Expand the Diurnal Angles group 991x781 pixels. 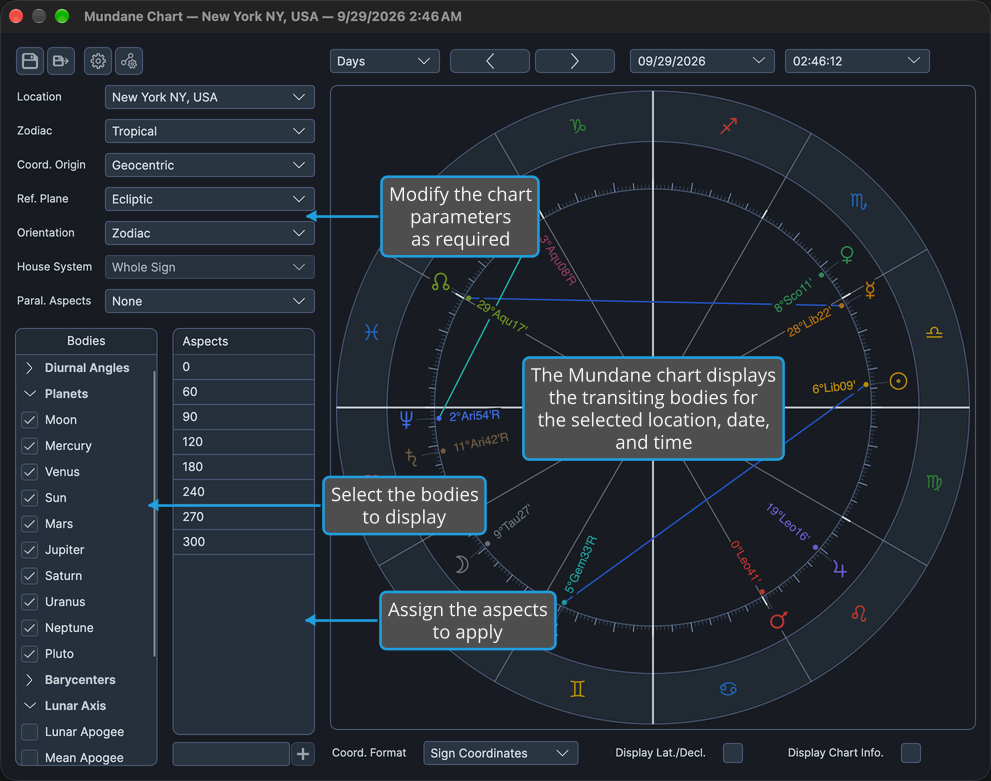[x=29, y=368]
